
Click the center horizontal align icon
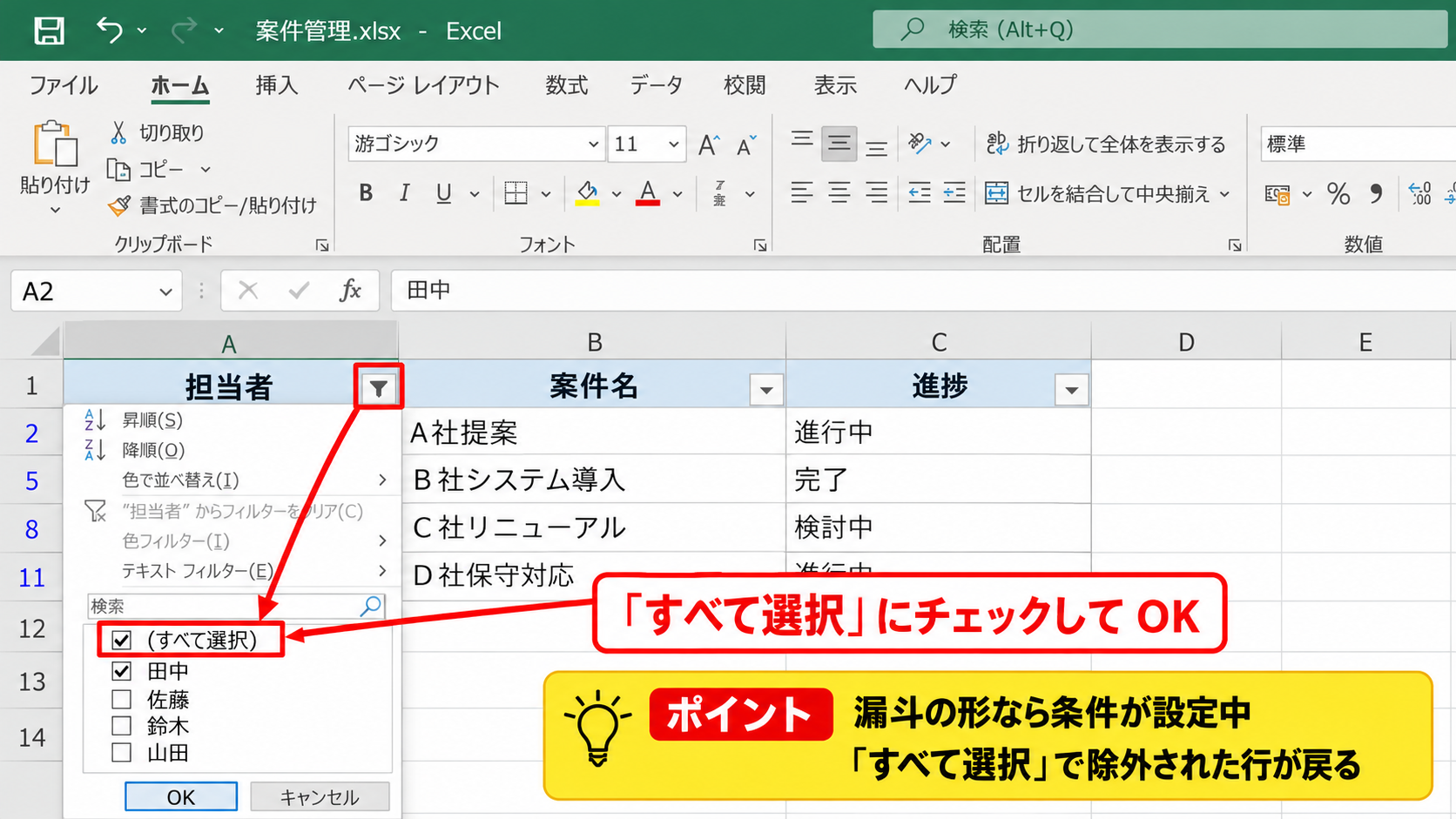pos(839,192)
